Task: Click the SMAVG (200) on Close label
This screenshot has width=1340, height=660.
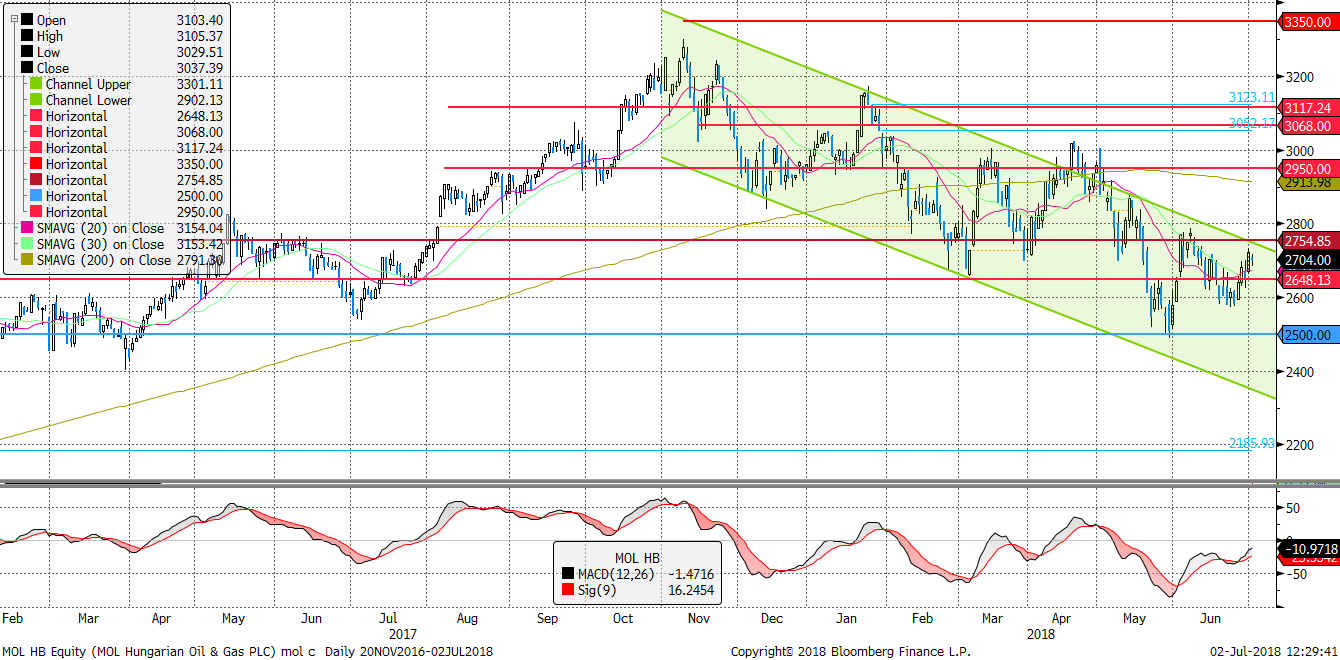Action: [104, 260]
